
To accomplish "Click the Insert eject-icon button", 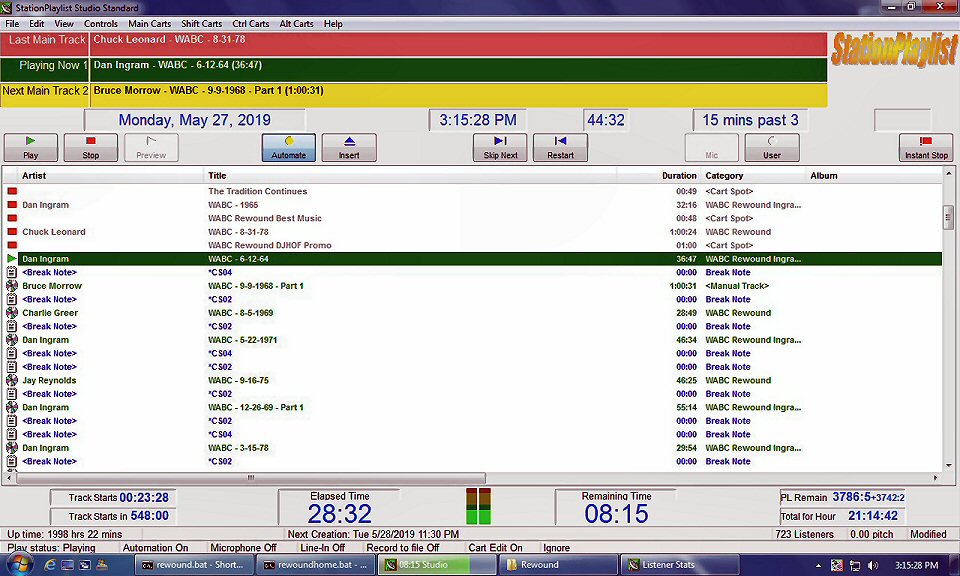I will (x=349, y=148).
